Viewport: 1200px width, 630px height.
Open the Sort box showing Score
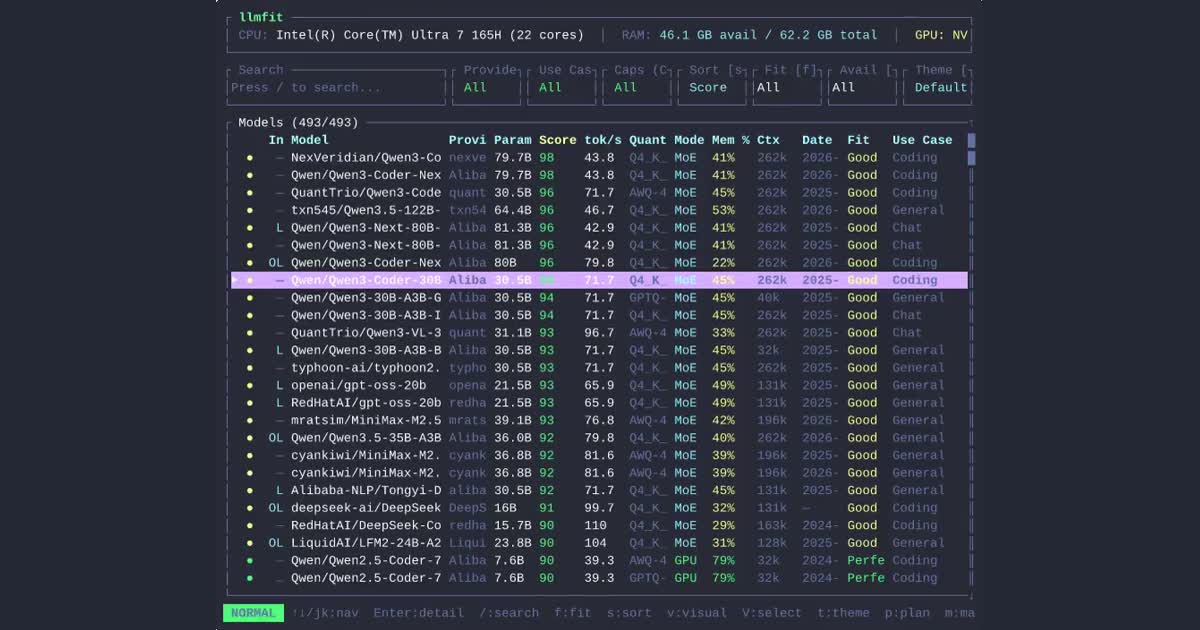click(x=712, y=87)
